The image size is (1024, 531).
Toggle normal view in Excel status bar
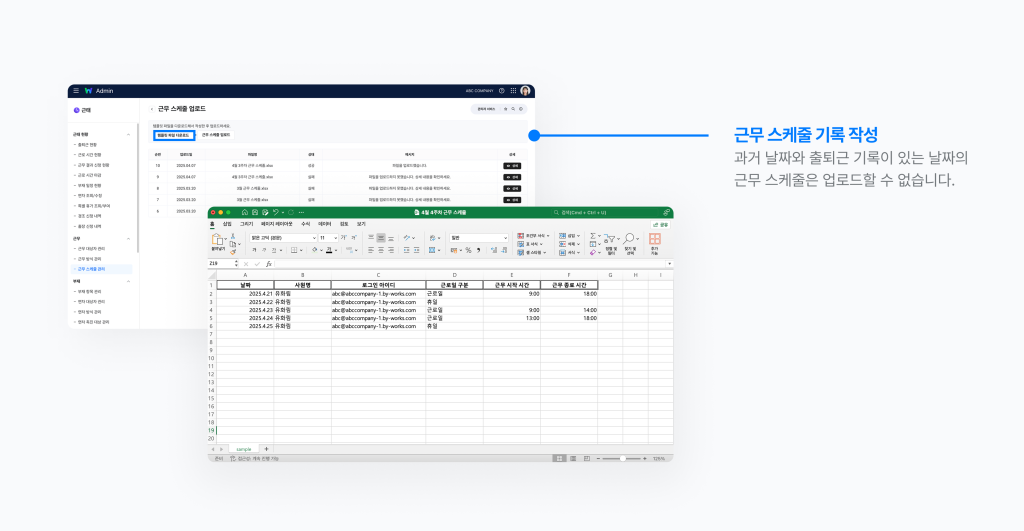pyautogui.click(x=559, y=459)
